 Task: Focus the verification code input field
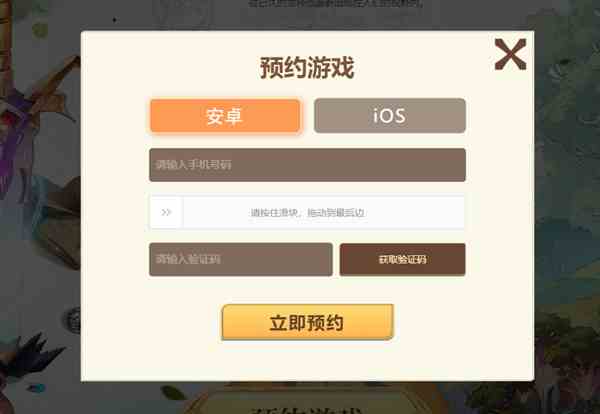pyautogui.click(x=241, y=259)
